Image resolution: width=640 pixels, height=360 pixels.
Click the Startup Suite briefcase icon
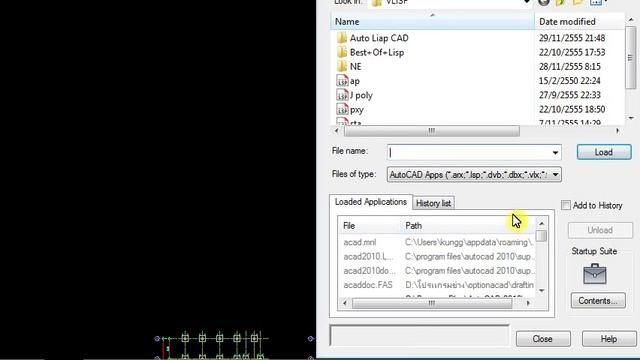595,274
